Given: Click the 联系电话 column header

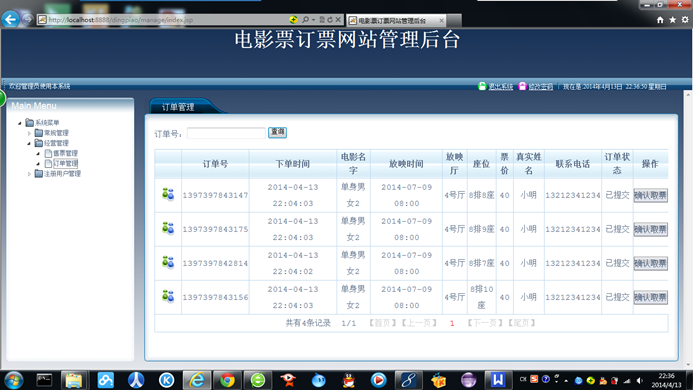Looking at the screenshot, I should click(573, 164).
